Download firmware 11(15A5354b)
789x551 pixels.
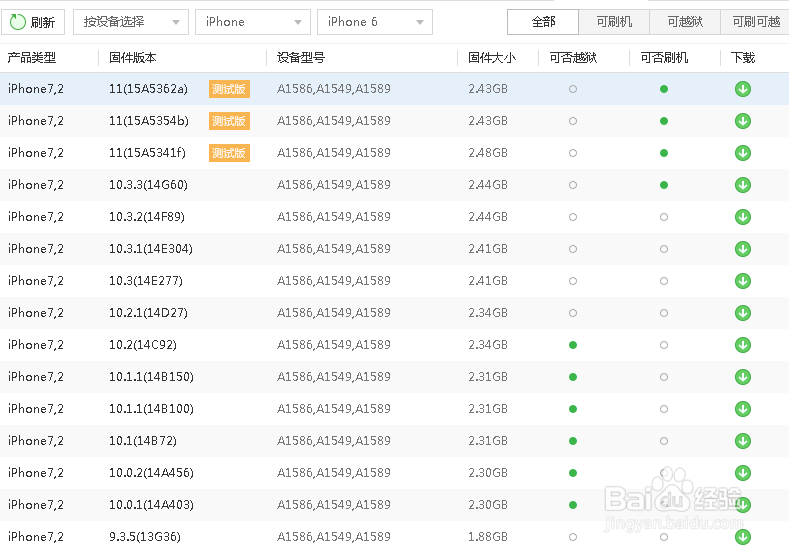click(743, 121)
